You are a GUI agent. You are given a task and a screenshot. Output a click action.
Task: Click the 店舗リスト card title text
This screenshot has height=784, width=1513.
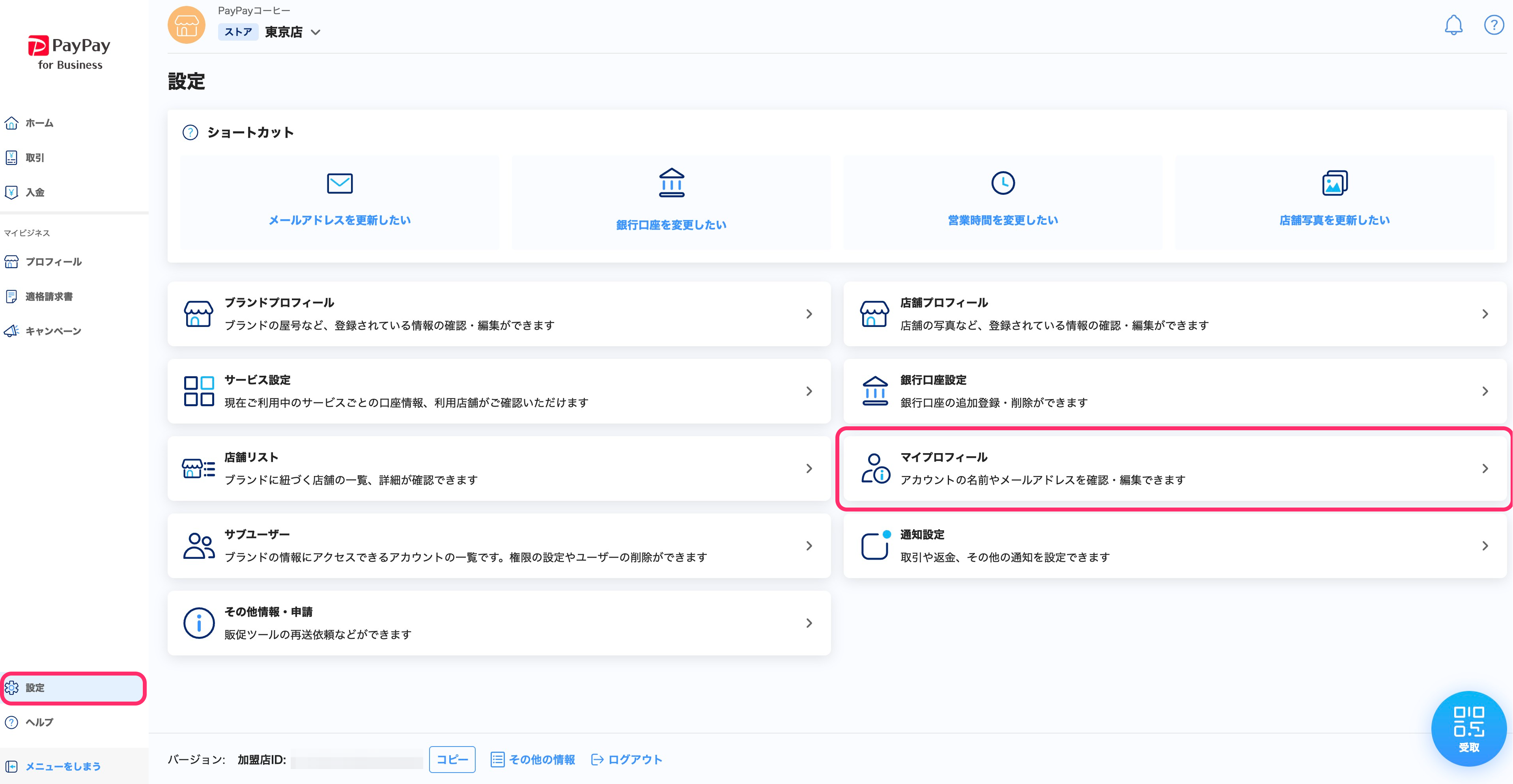click(x=251, y=457)
